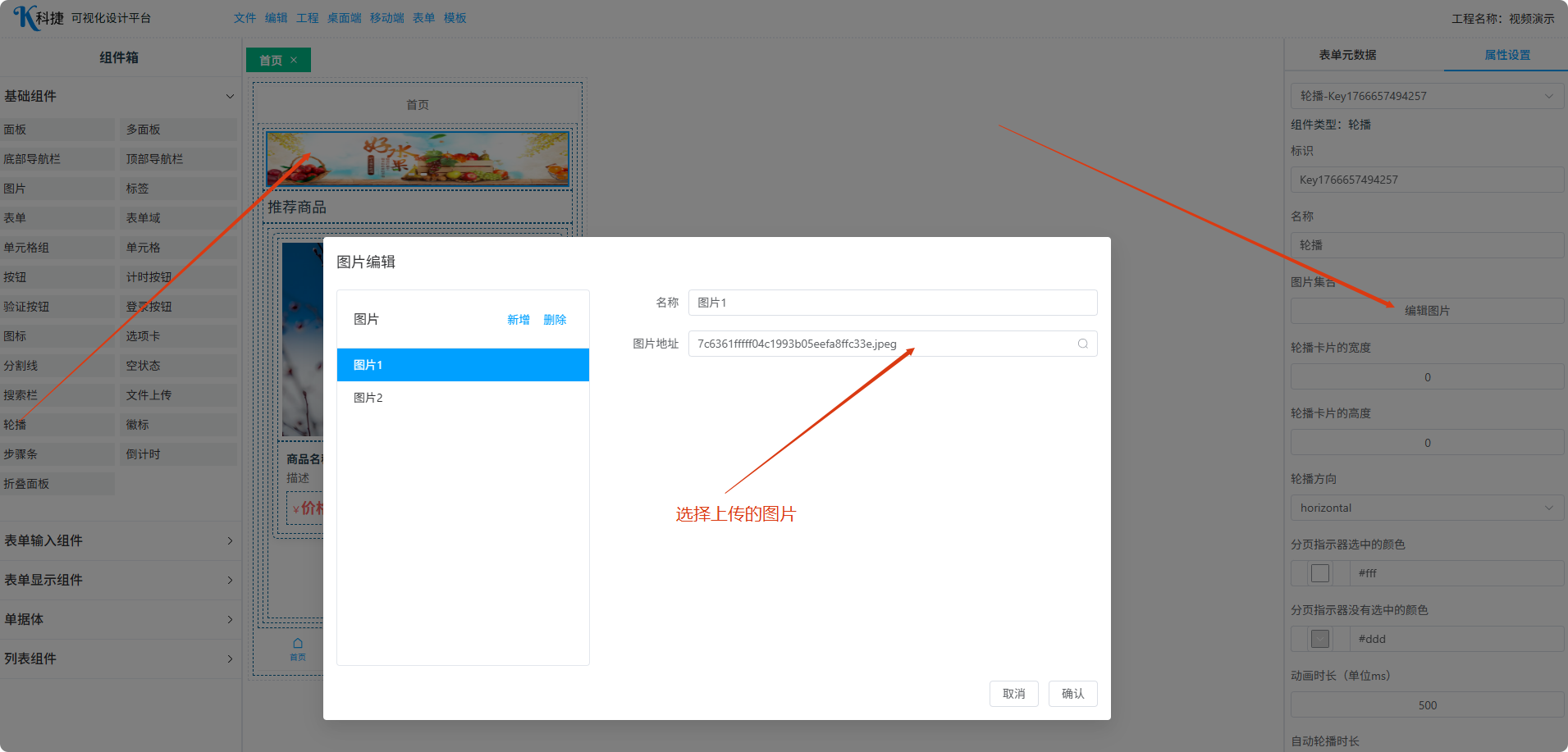Viewport: 1568px width, 752px height.
Task: Expand the 列表组件 section
Action: click(230, 659)
